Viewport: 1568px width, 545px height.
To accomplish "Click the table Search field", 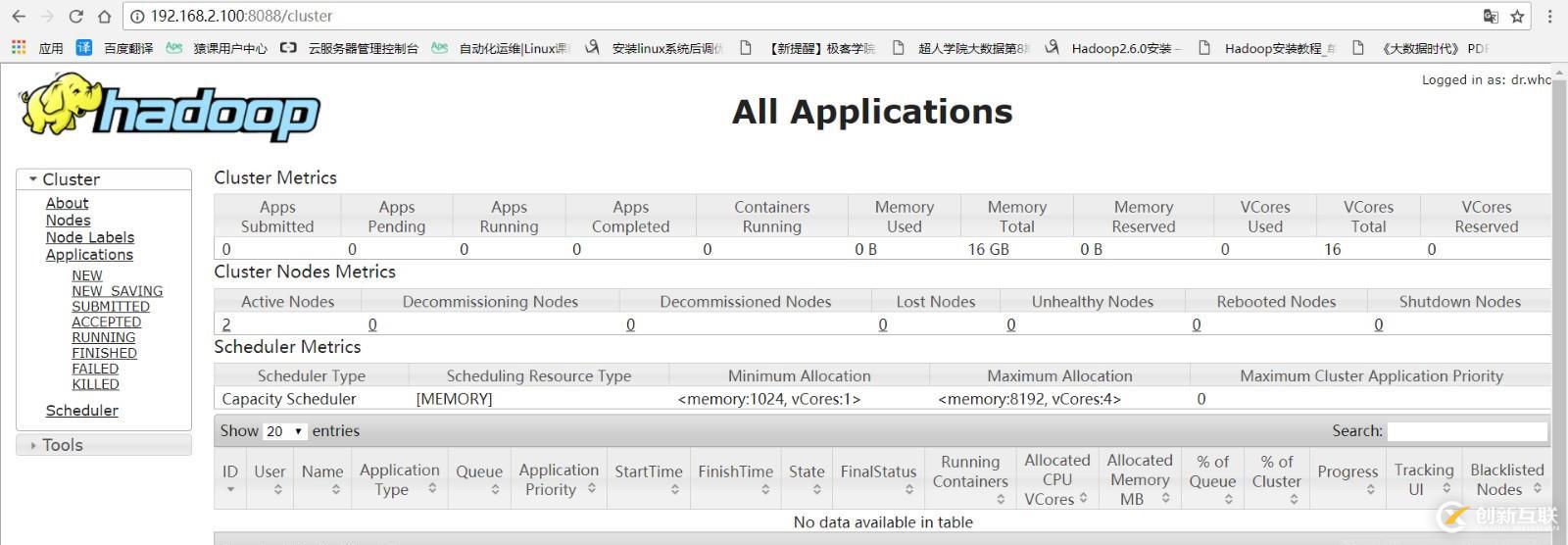I will pos(1467,431).
